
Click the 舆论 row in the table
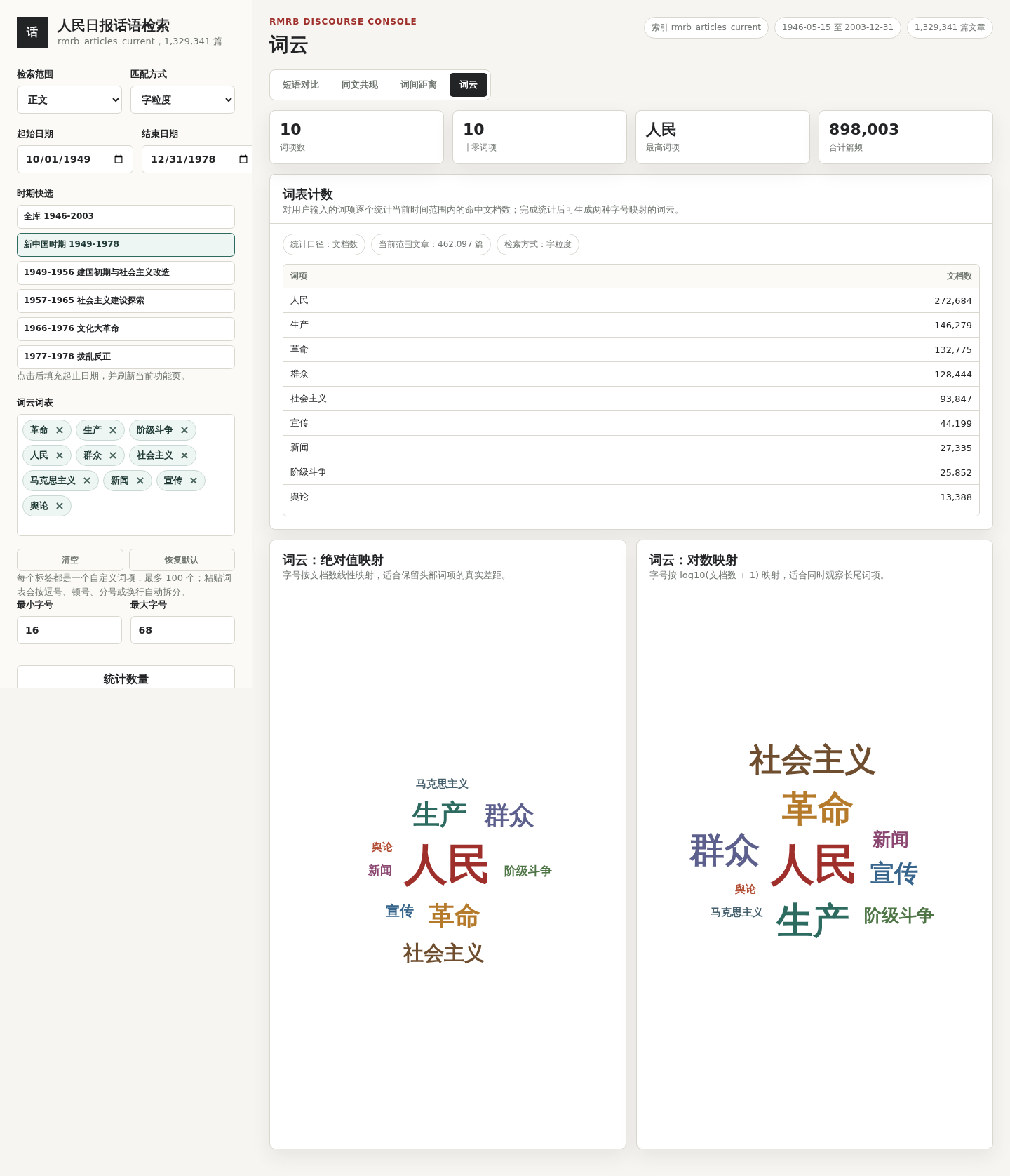631,497
